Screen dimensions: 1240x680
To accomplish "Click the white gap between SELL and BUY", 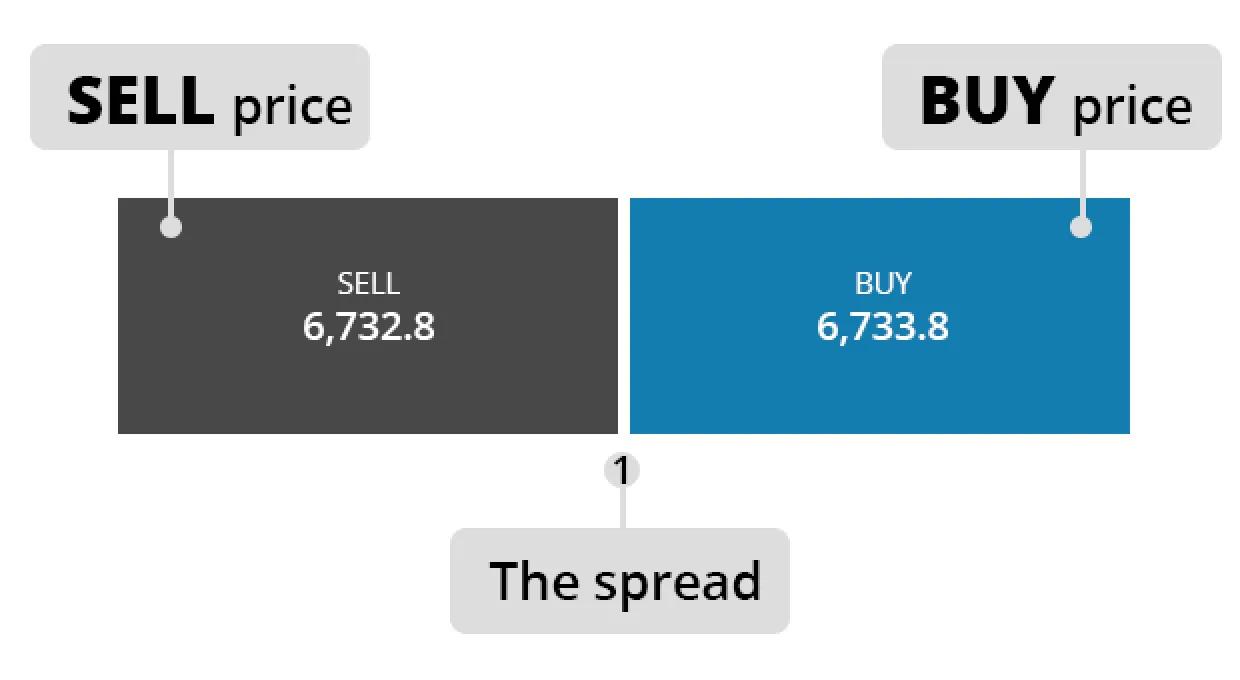I will (x=624, y=315).
